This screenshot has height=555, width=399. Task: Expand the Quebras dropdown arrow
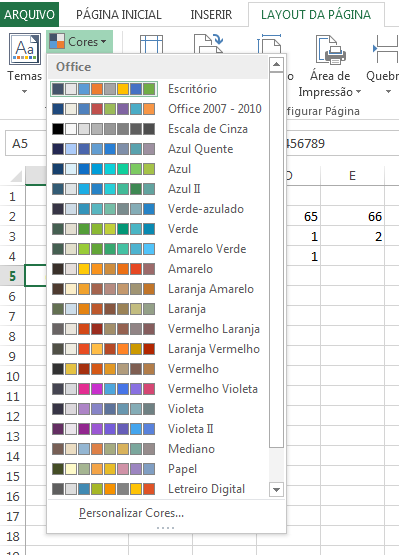(x=388, y=92)
